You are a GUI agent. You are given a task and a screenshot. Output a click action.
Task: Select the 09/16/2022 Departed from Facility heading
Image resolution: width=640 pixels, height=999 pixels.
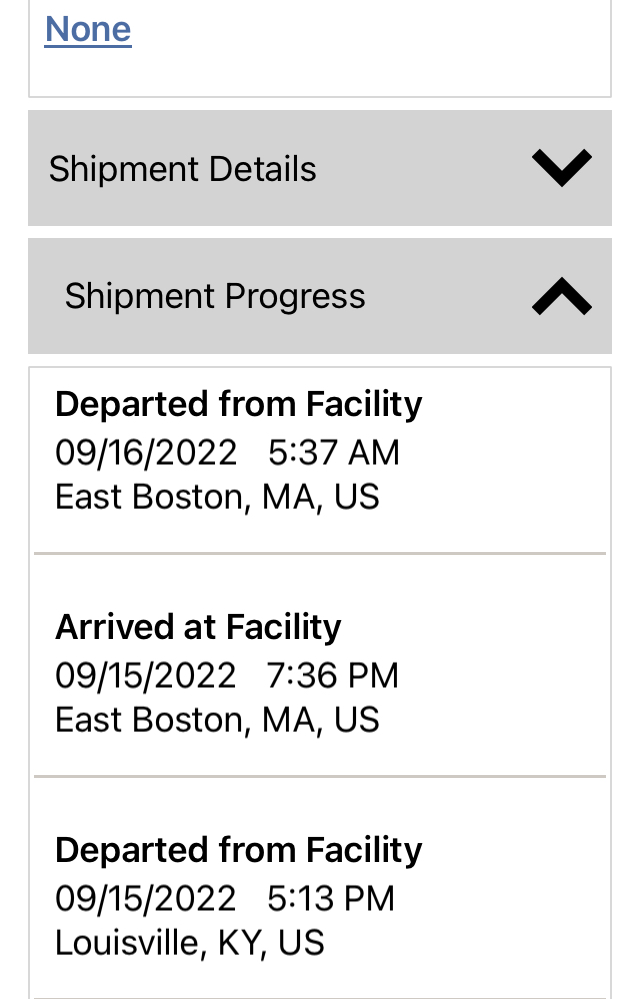tap(238, 404)
